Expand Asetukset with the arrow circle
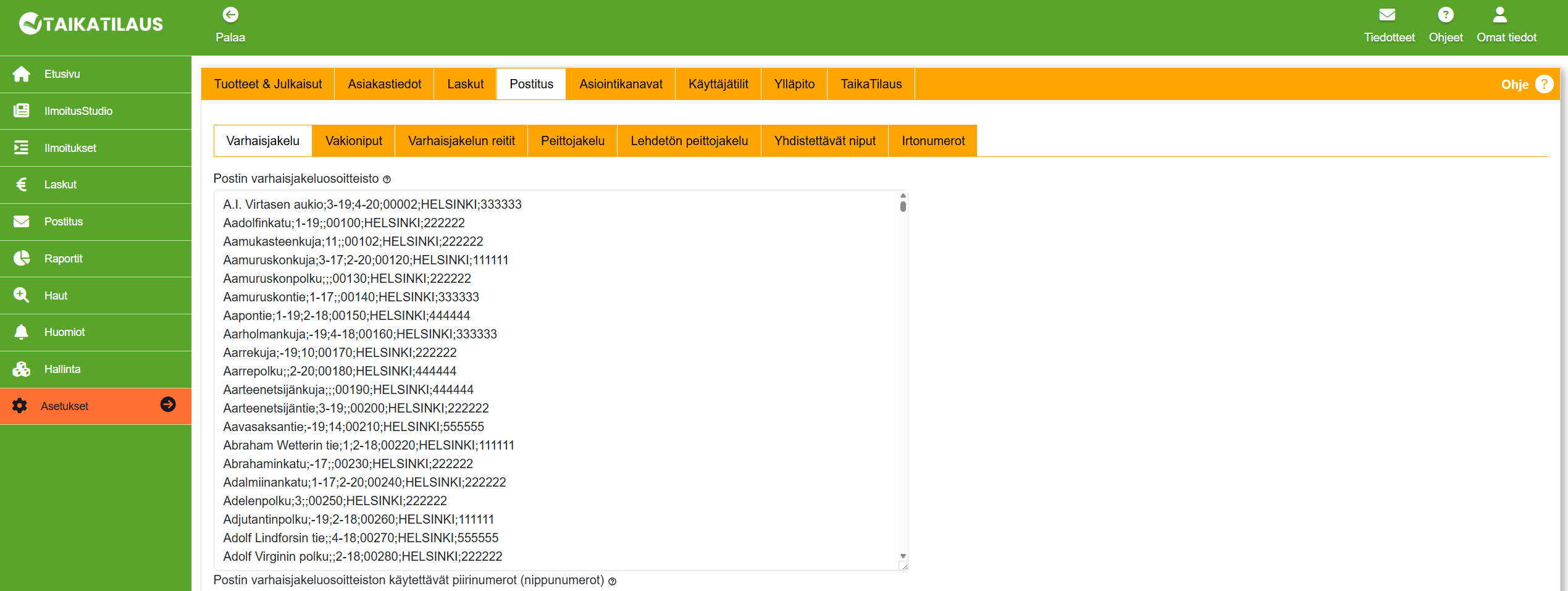 coord(168,404)
